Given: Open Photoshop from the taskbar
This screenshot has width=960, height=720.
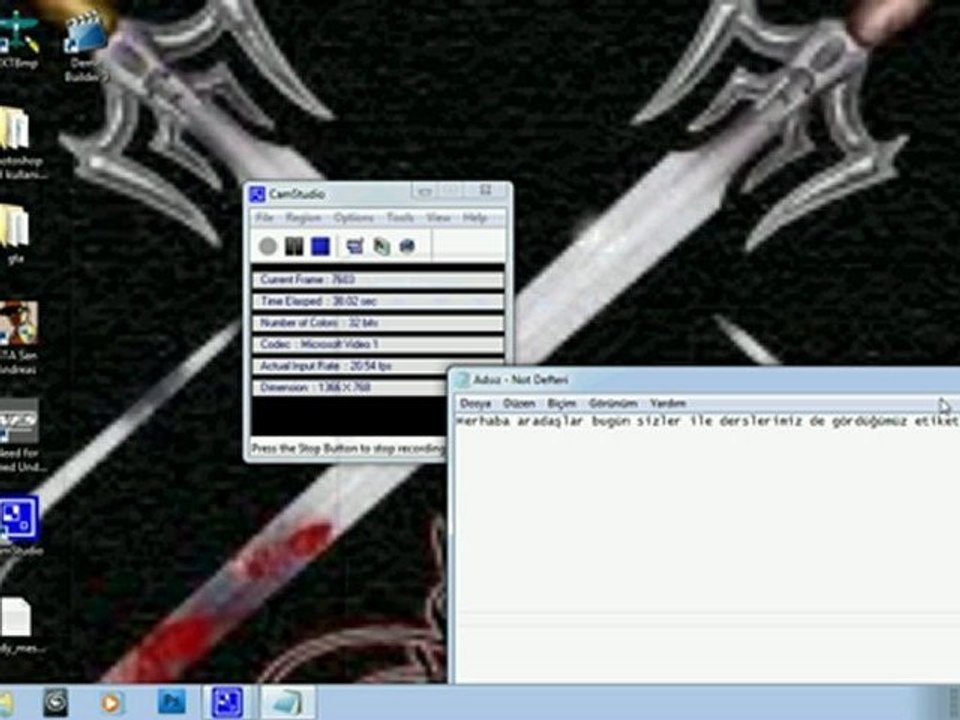Looking at the screenshot, I should point(172,702).
